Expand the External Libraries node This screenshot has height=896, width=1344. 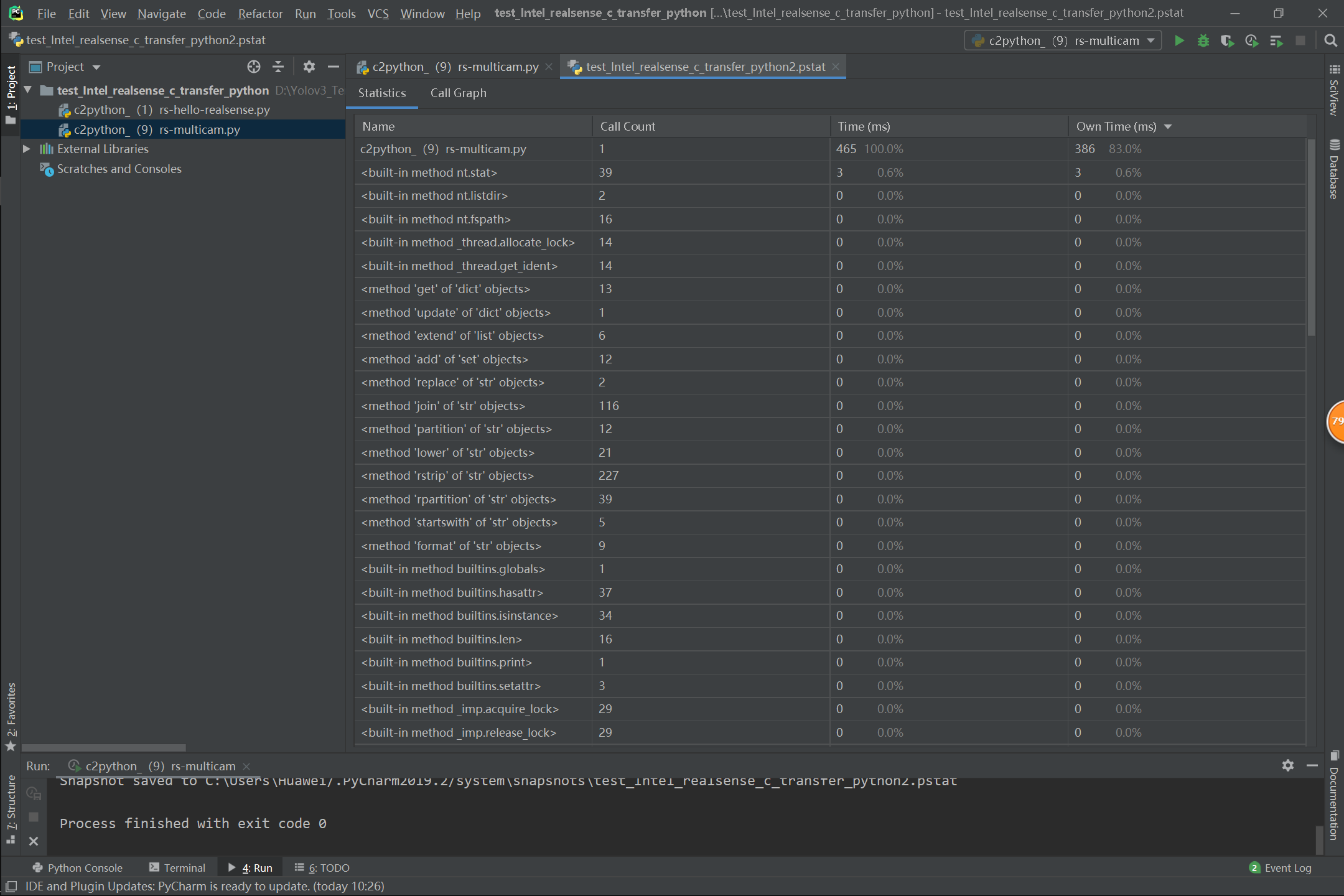[26, 149]
